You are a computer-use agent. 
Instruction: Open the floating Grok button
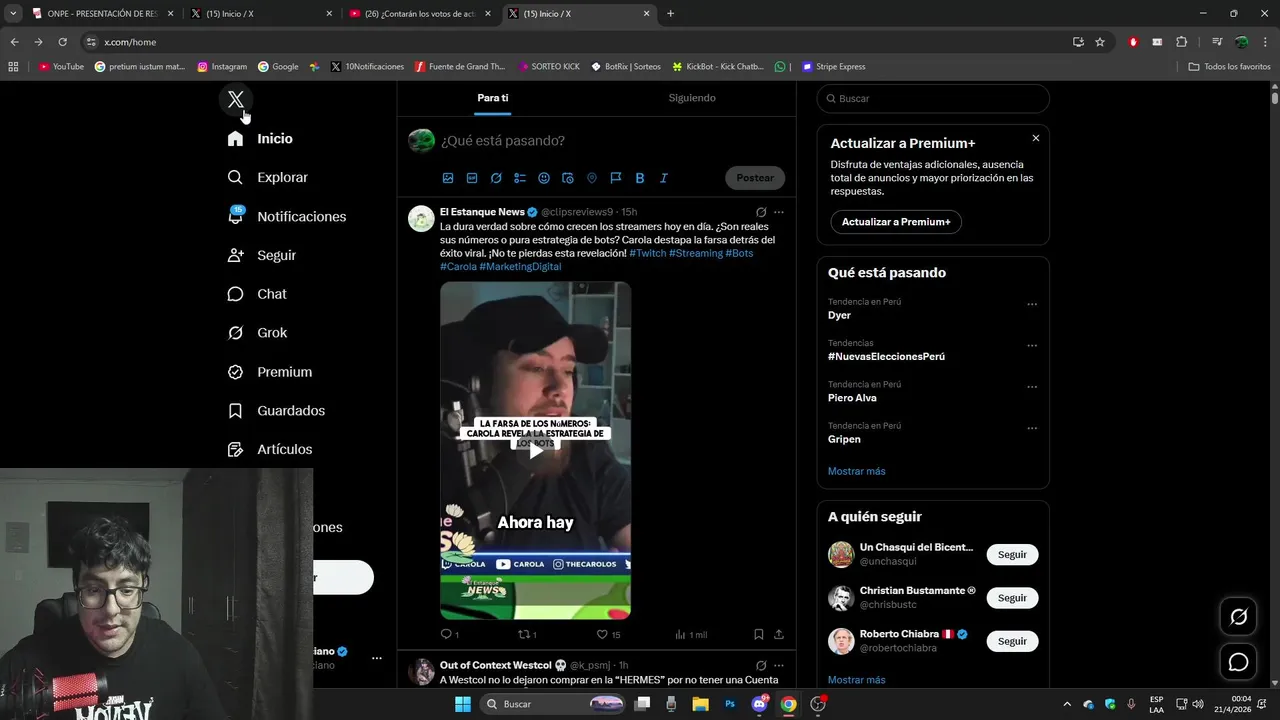click(x=1238, y=617)
